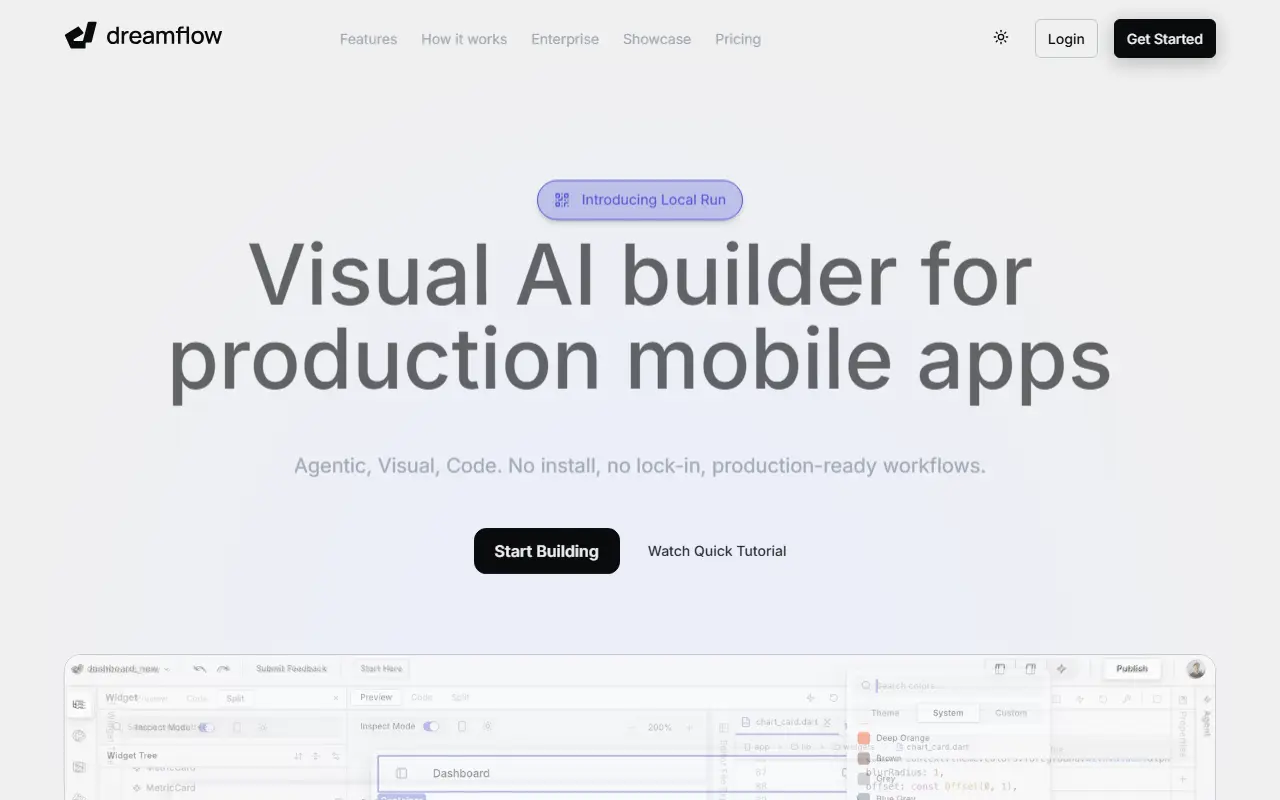
Task: View the Pricing page
Action: [738, 39]
